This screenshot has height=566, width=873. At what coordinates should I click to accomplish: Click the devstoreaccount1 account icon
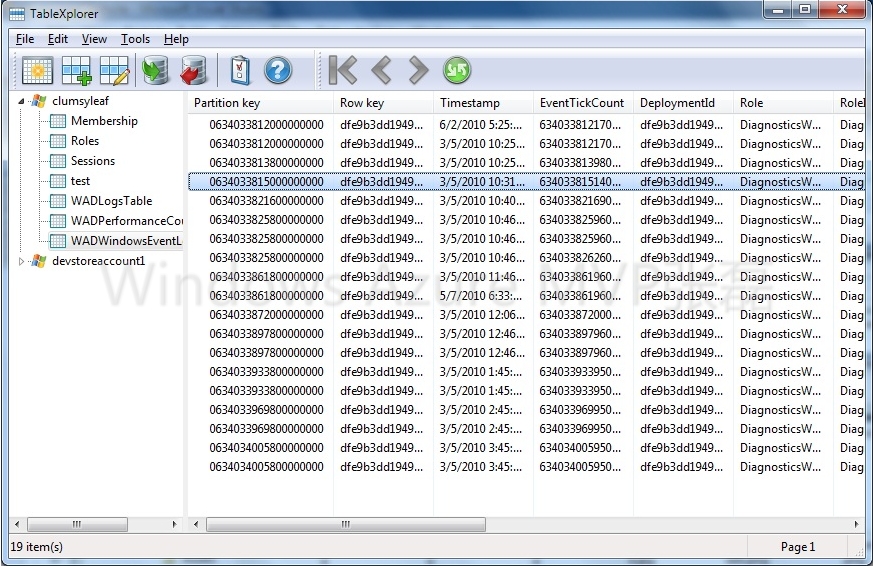pos(38,261)
